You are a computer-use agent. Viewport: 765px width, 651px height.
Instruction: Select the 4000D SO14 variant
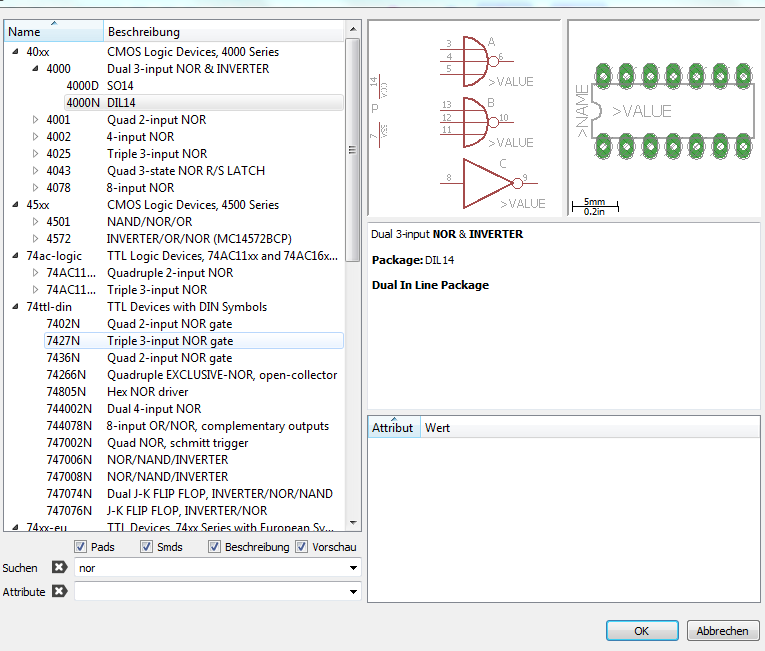tap(203, 85)
